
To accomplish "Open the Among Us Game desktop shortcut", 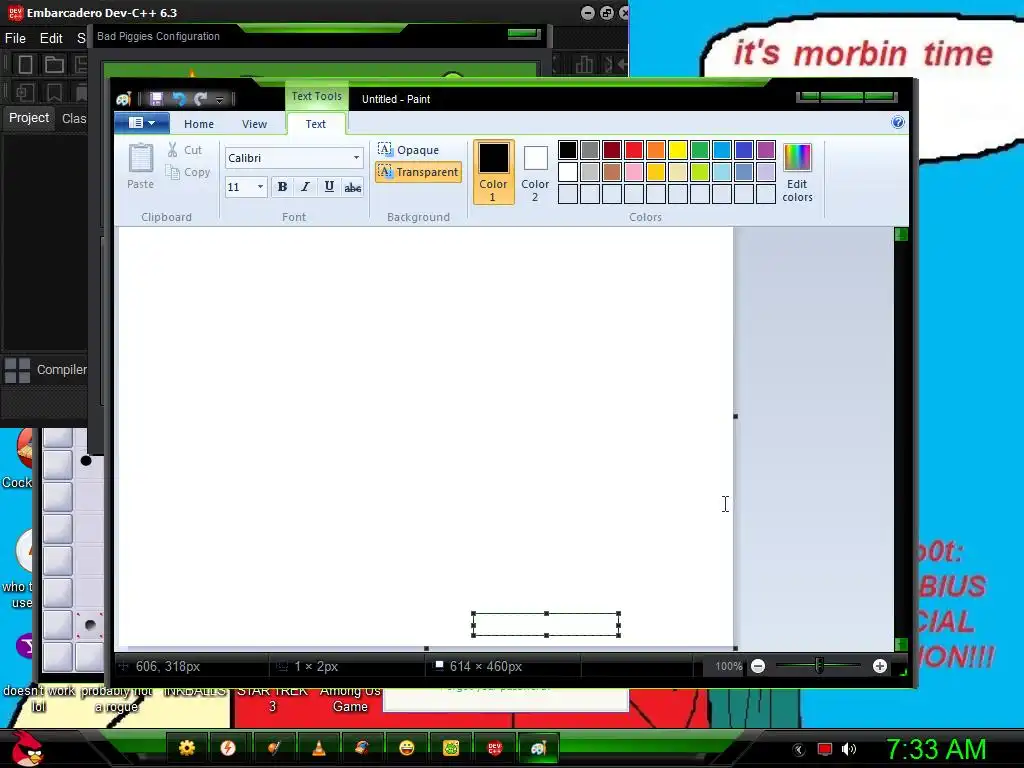I will [350, 699].
